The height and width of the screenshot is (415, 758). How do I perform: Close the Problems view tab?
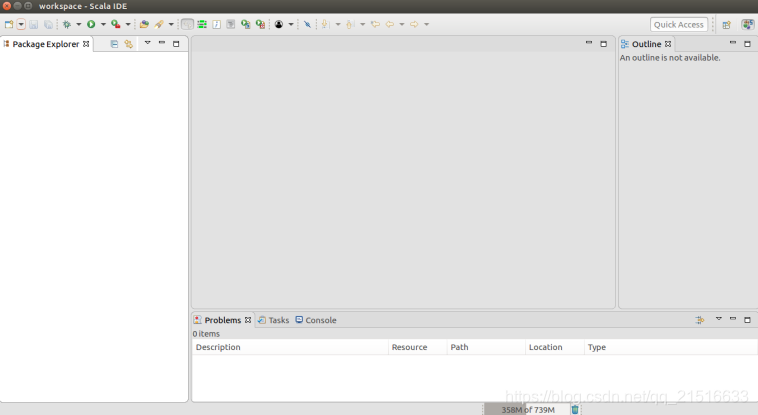(248, 320)
